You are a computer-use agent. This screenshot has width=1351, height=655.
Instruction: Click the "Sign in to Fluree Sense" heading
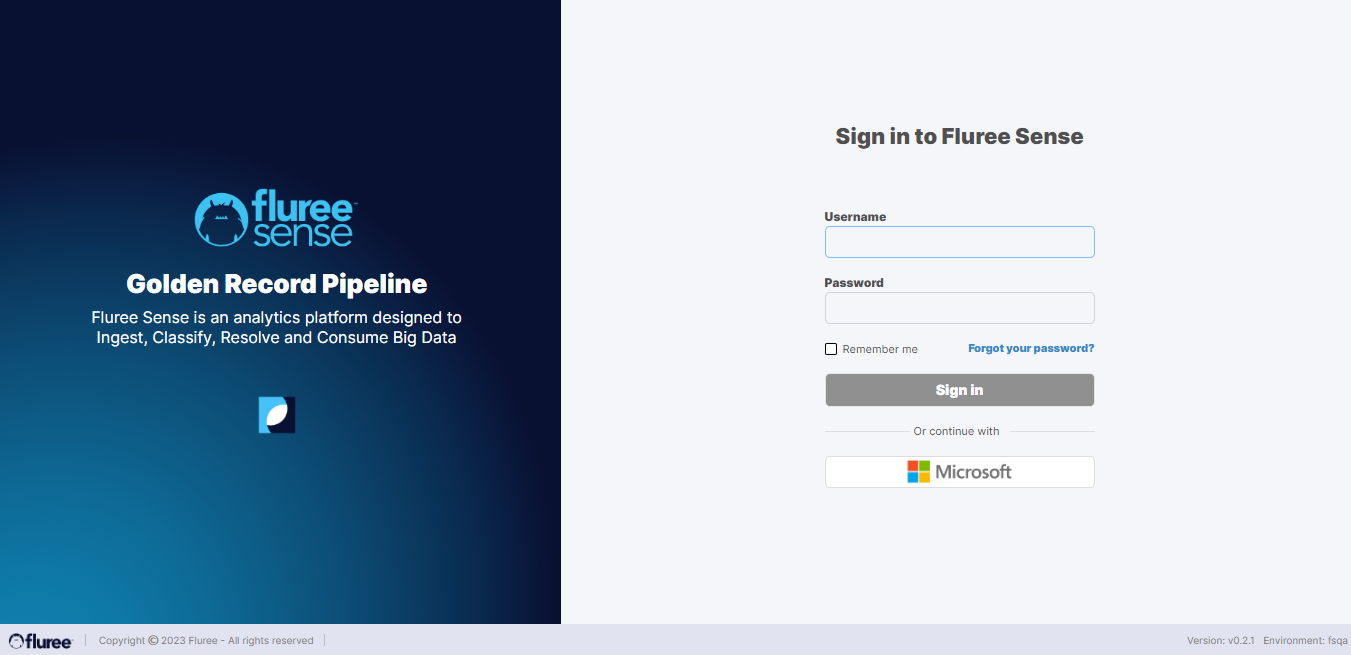pos(959,136)
